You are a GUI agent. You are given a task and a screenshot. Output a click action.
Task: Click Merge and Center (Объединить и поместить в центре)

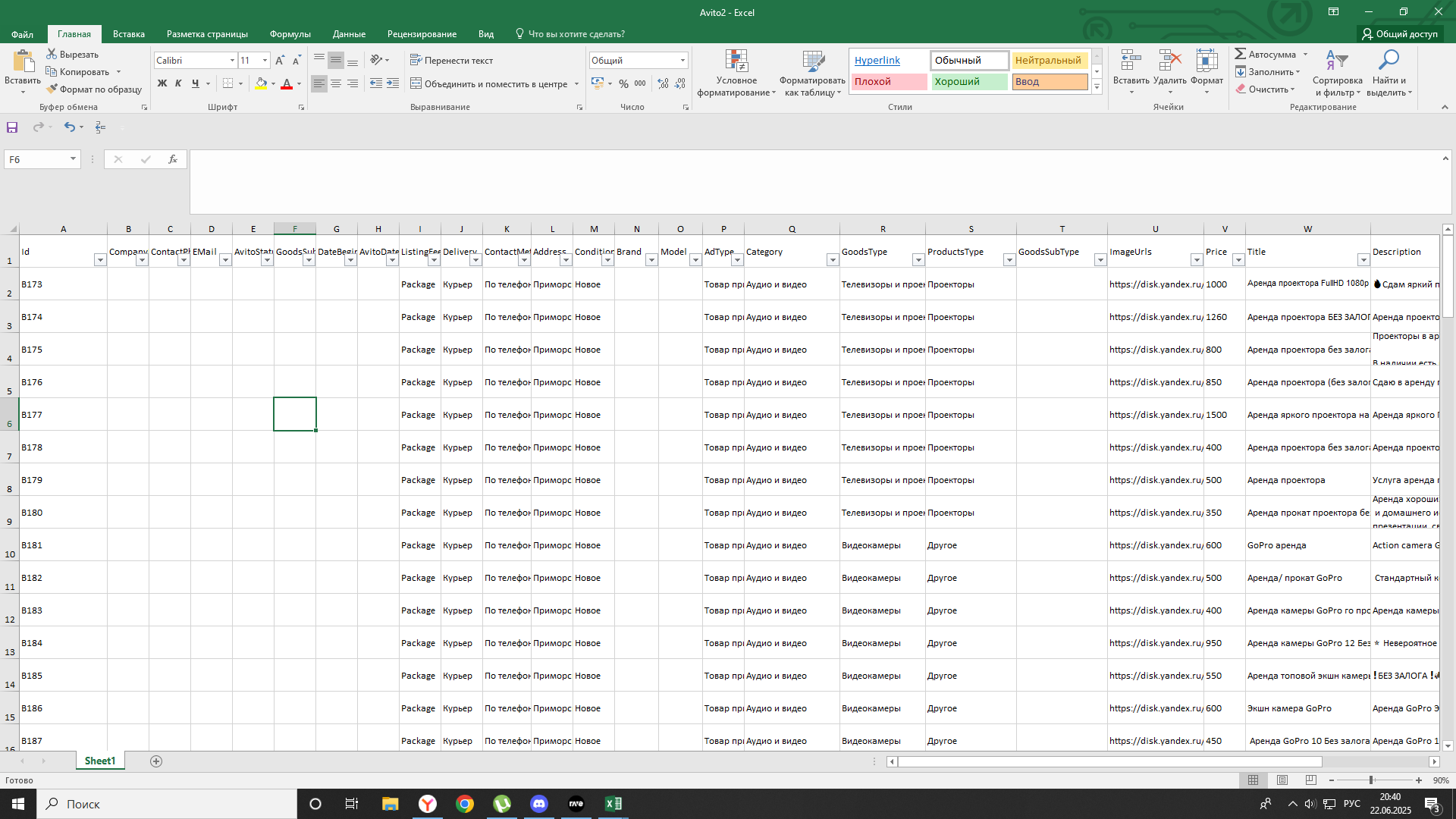coord(489,83)
